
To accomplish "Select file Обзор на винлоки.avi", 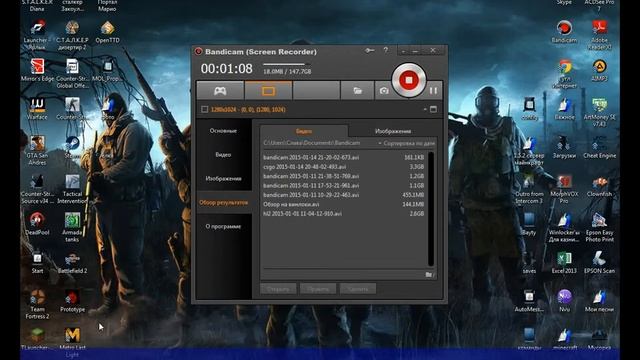I will (x=344, y=204).
